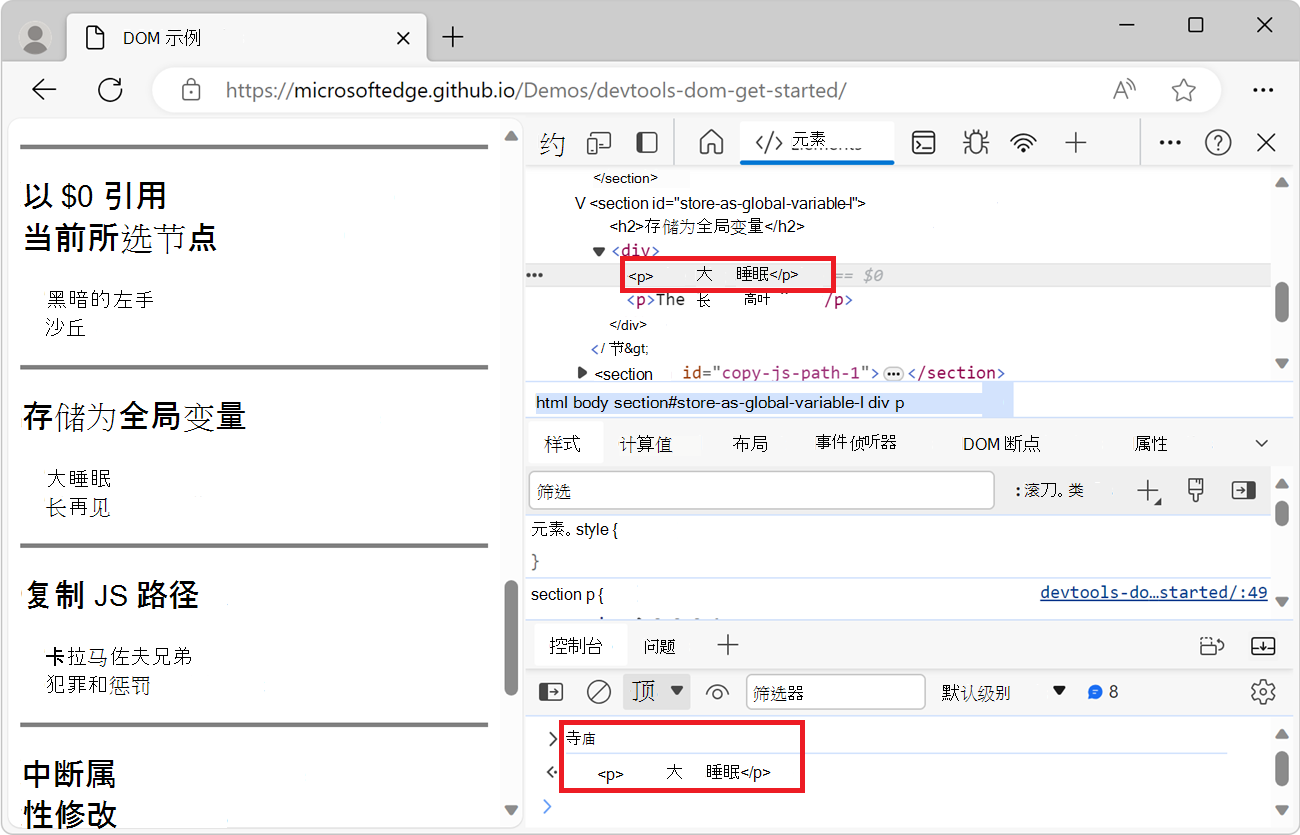Collapse the div node in DOM tree
Image resolution: width=1300 pixels, height=835 pixels.
point(599,251)
